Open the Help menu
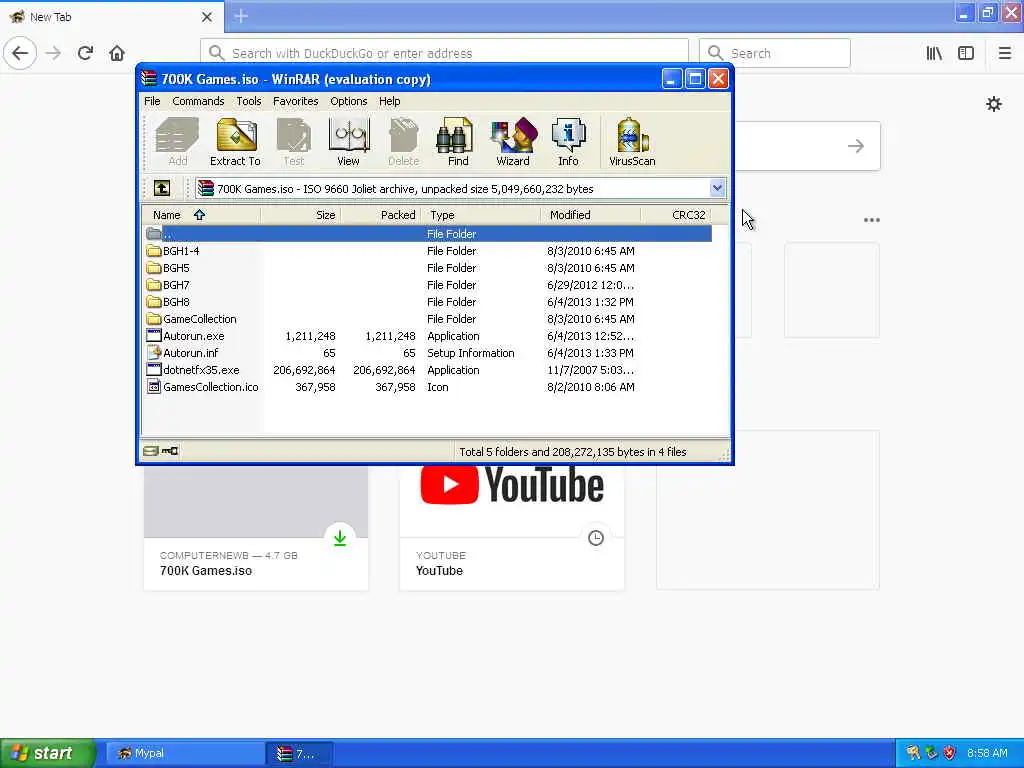1024x768 pixels. pyautogui.click(x=389, y=101)
